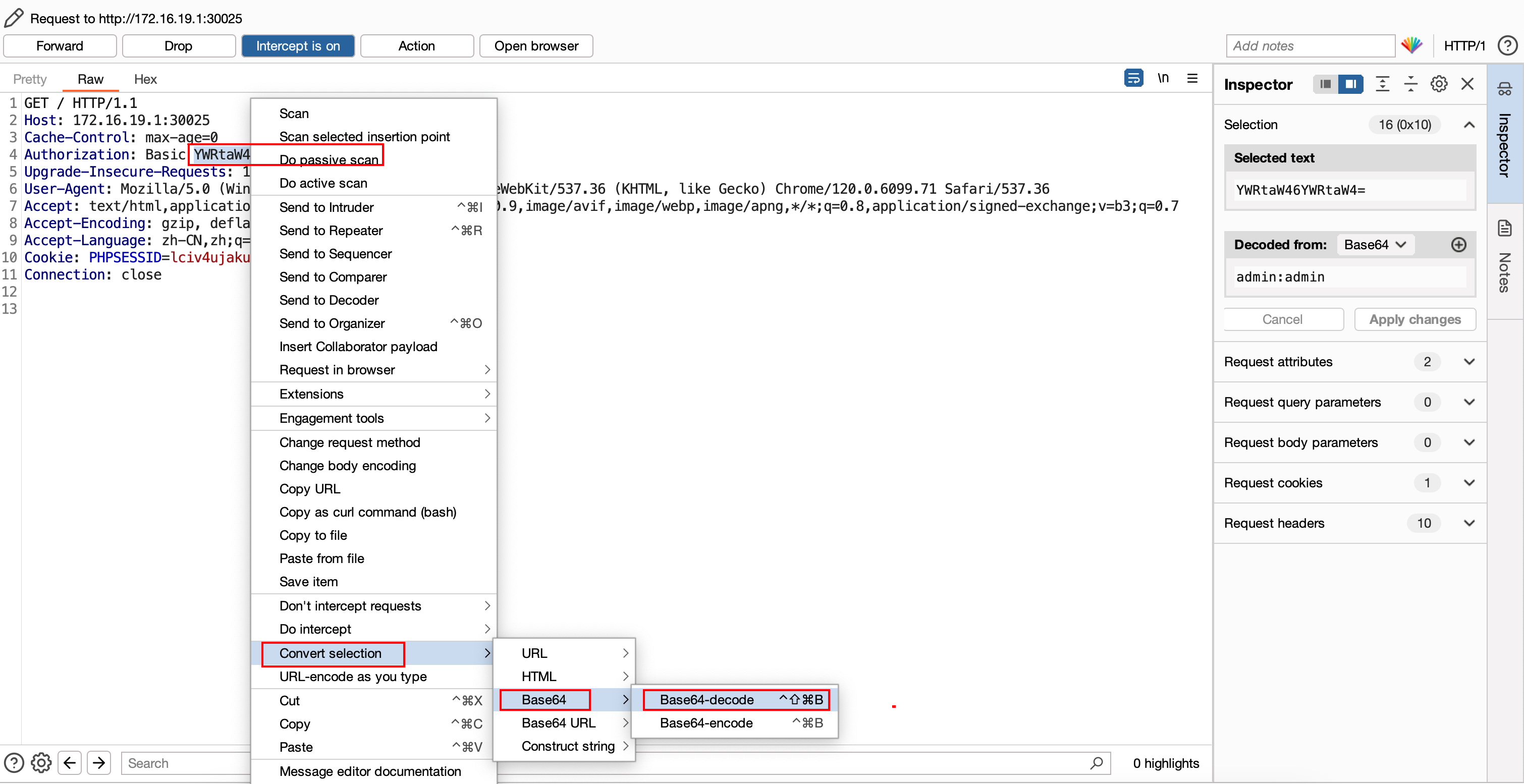
Task: Go to next search match arrow
Action: point(99,763)
